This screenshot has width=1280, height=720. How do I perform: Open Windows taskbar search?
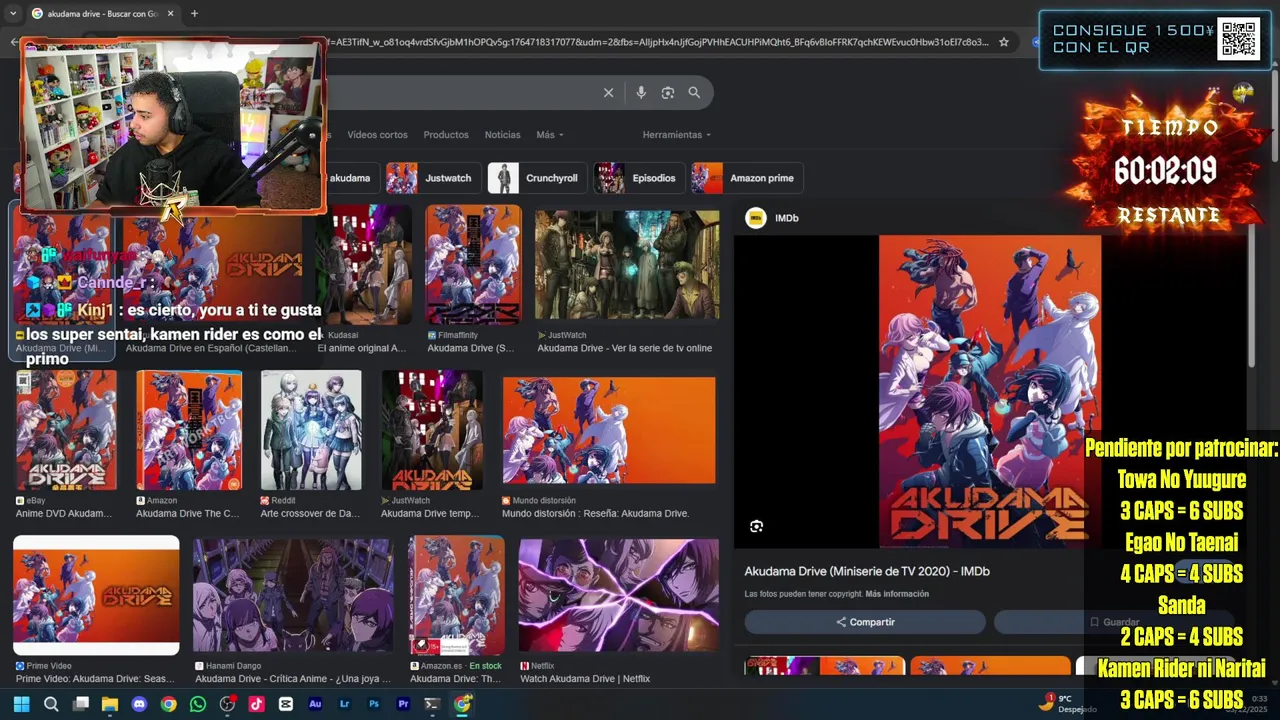click(x=51, y=704)
